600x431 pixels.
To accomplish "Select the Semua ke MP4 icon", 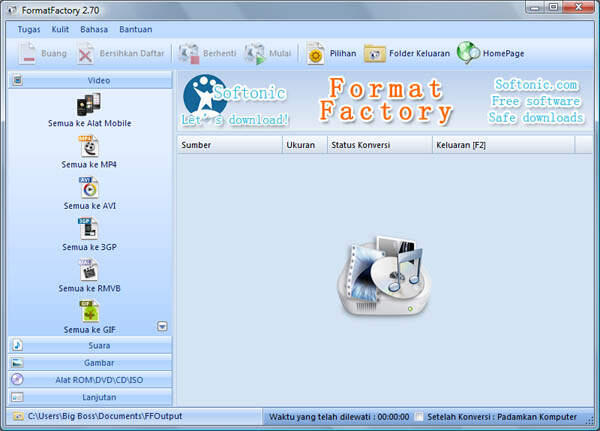I will [89, 146].
